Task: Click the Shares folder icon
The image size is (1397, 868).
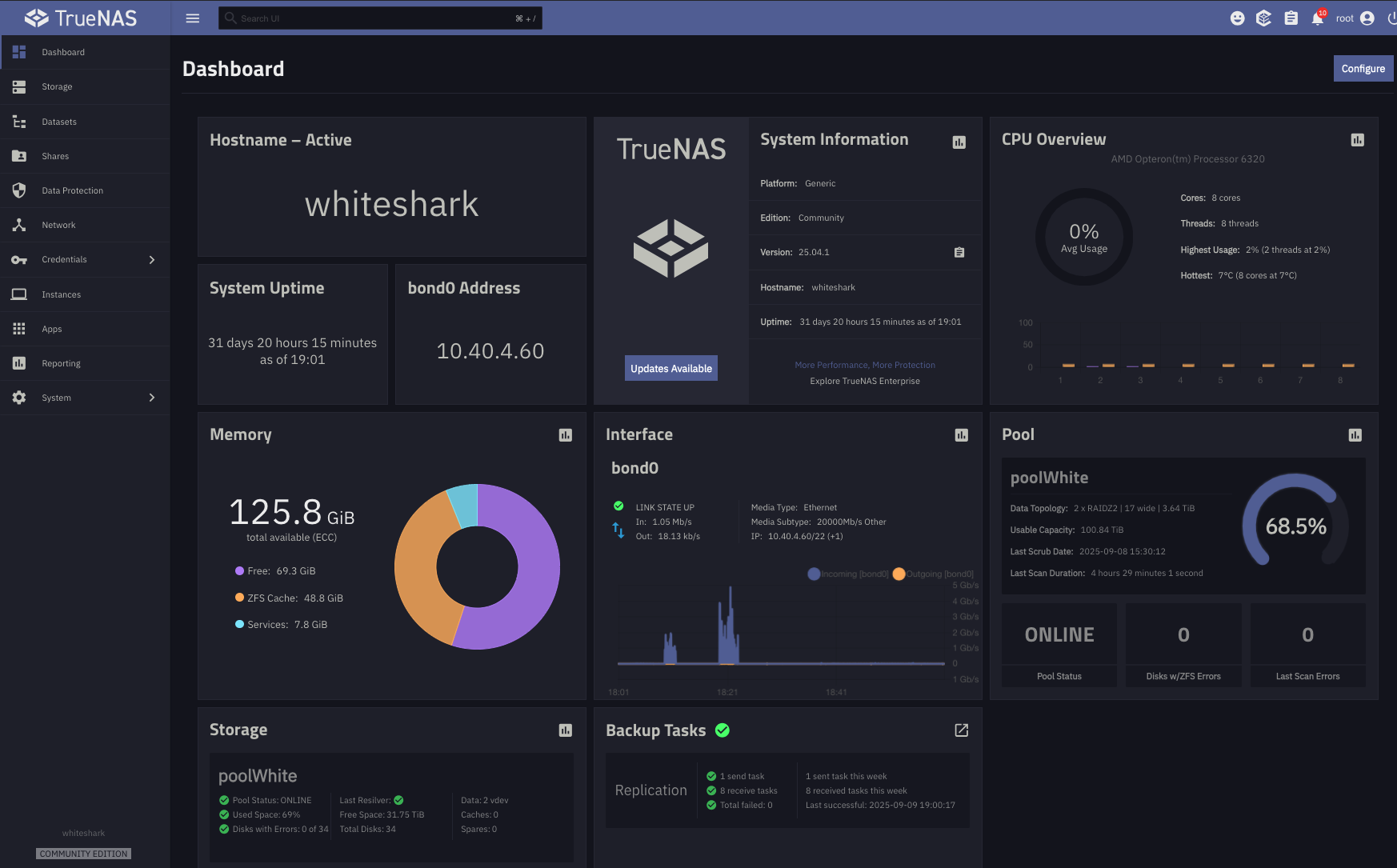Action: coord(19,156)
